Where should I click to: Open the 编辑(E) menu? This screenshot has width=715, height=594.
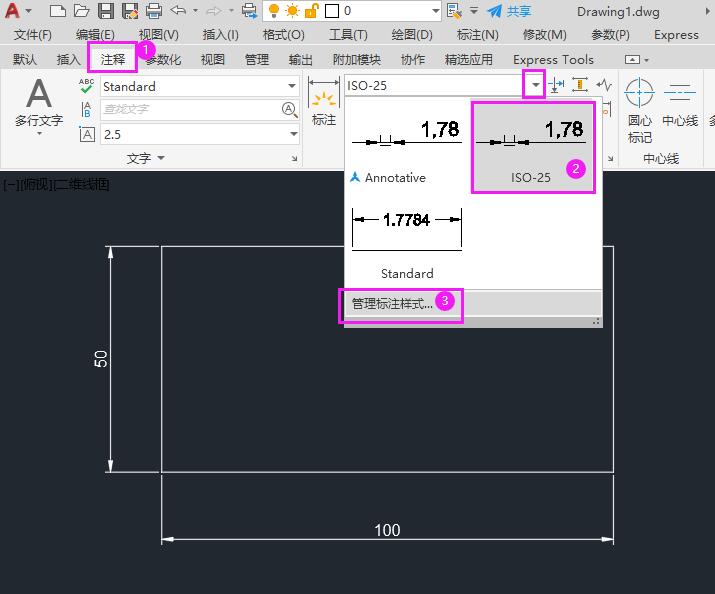[x=95, y=35]
